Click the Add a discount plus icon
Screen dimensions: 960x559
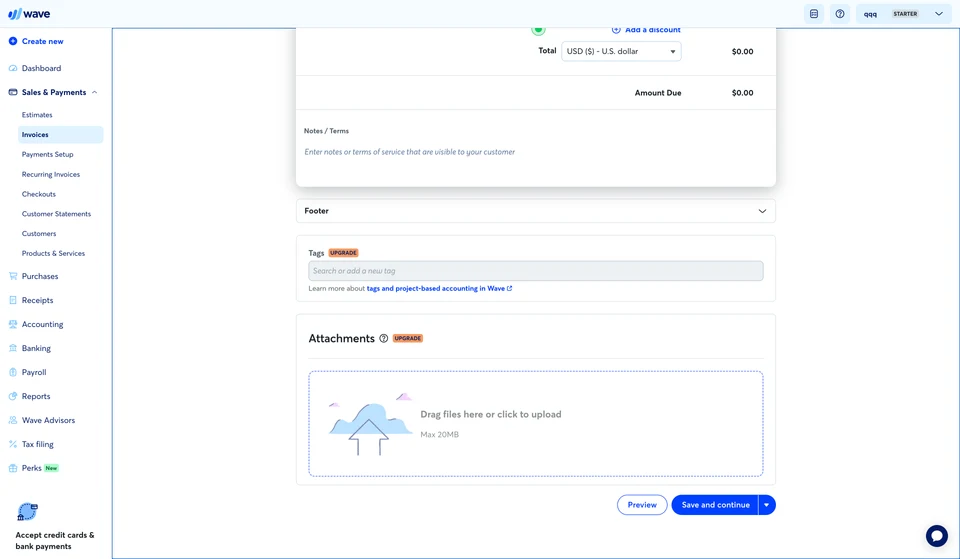coord(616,30)
